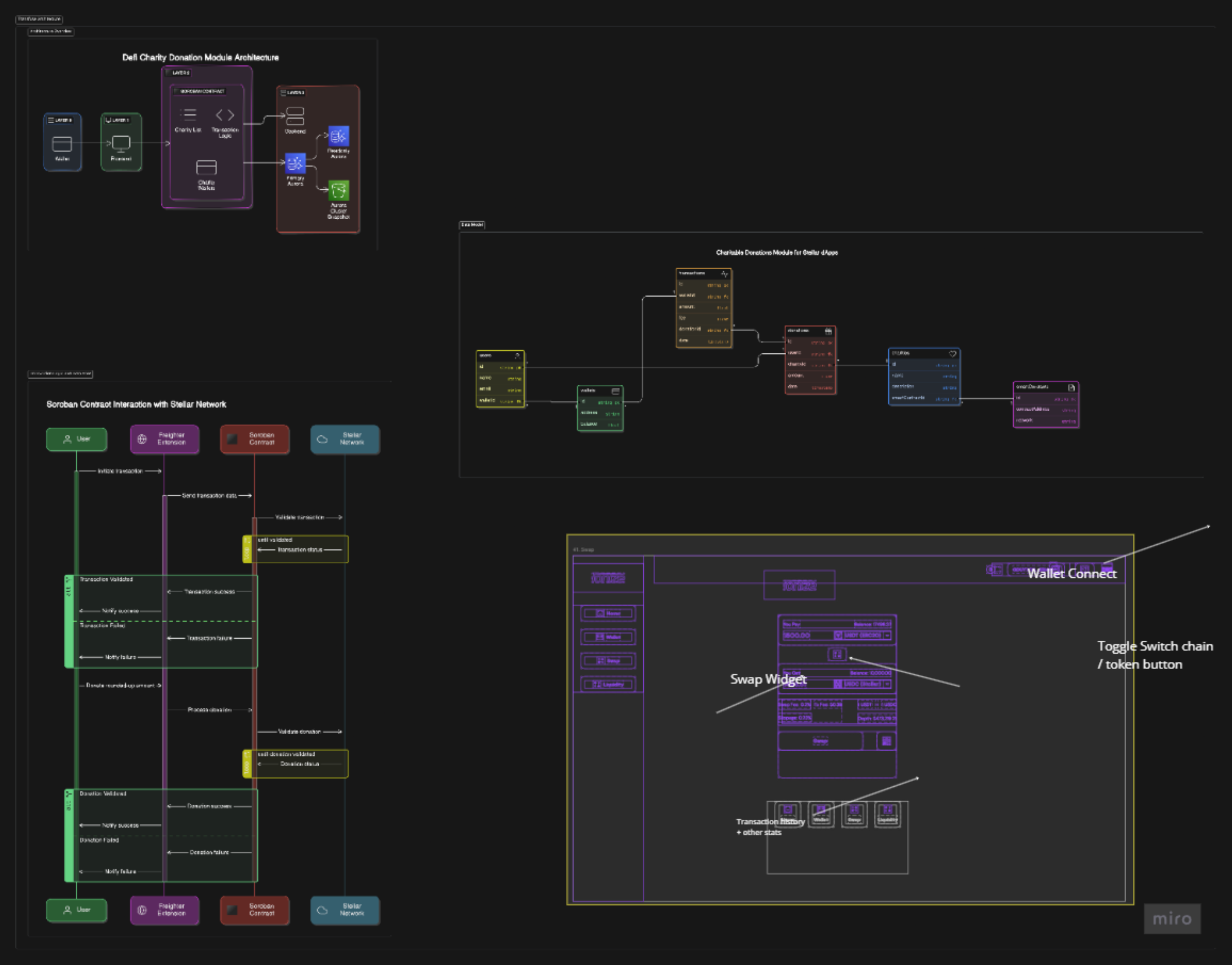Viewport: 1232px width, 965px height.
Task: Click the 'Donate rounded-up amount' message label
Action: (120, 685)
